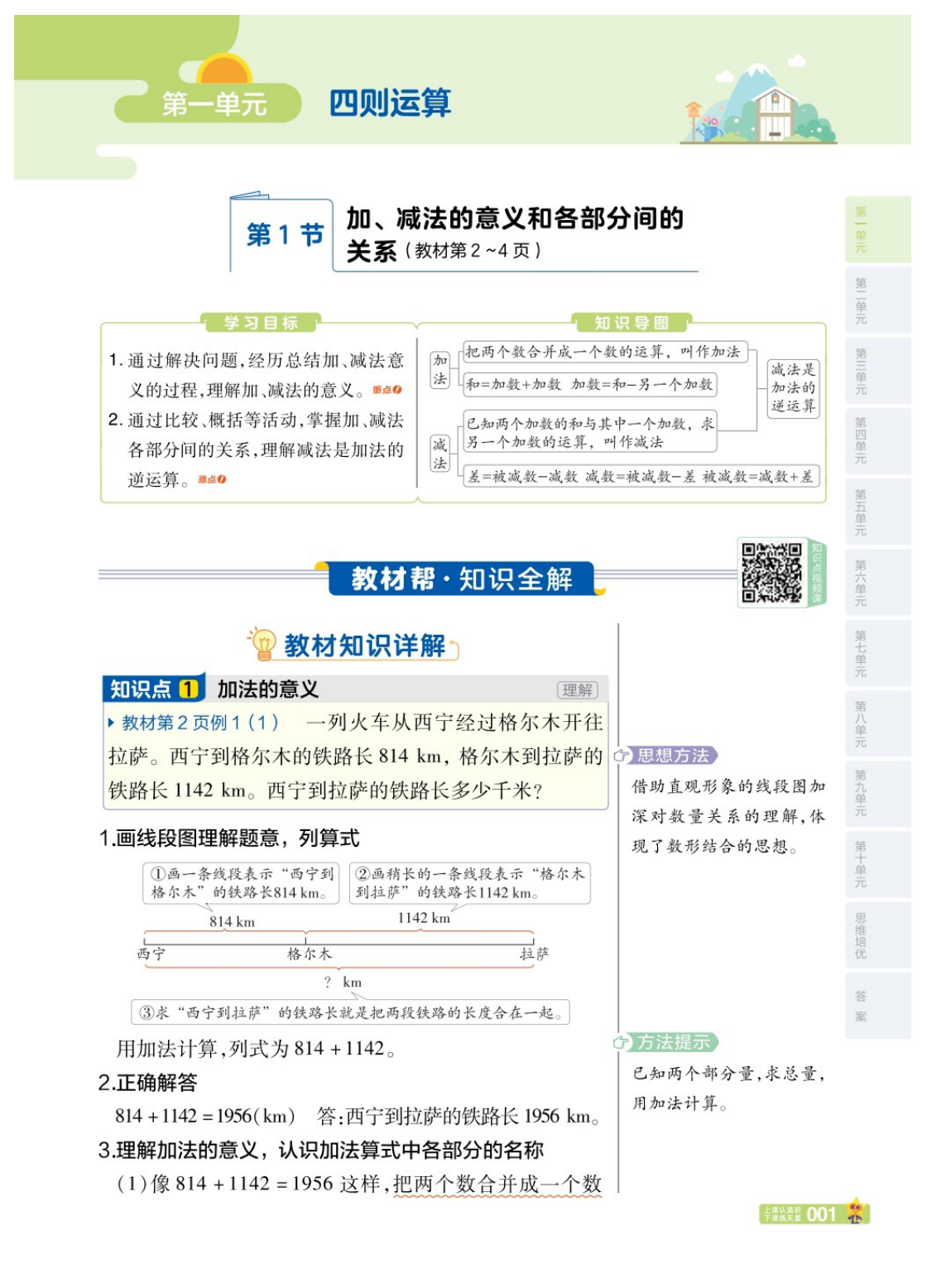Click the 方法提示 hand icon
The height and width of the screenshot is (1288, 927).
click(620, 1043)
